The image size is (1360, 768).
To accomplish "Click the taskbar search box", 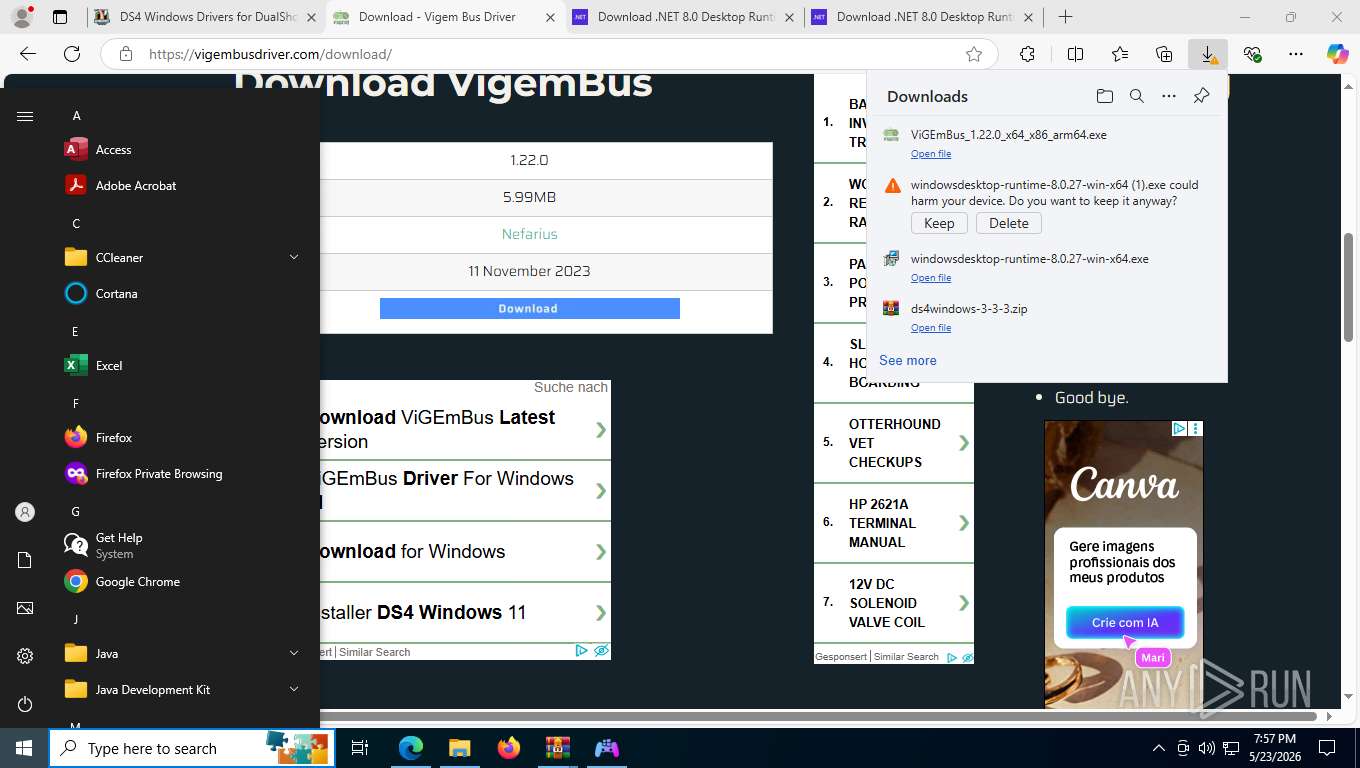I will [x=190, y=748].
